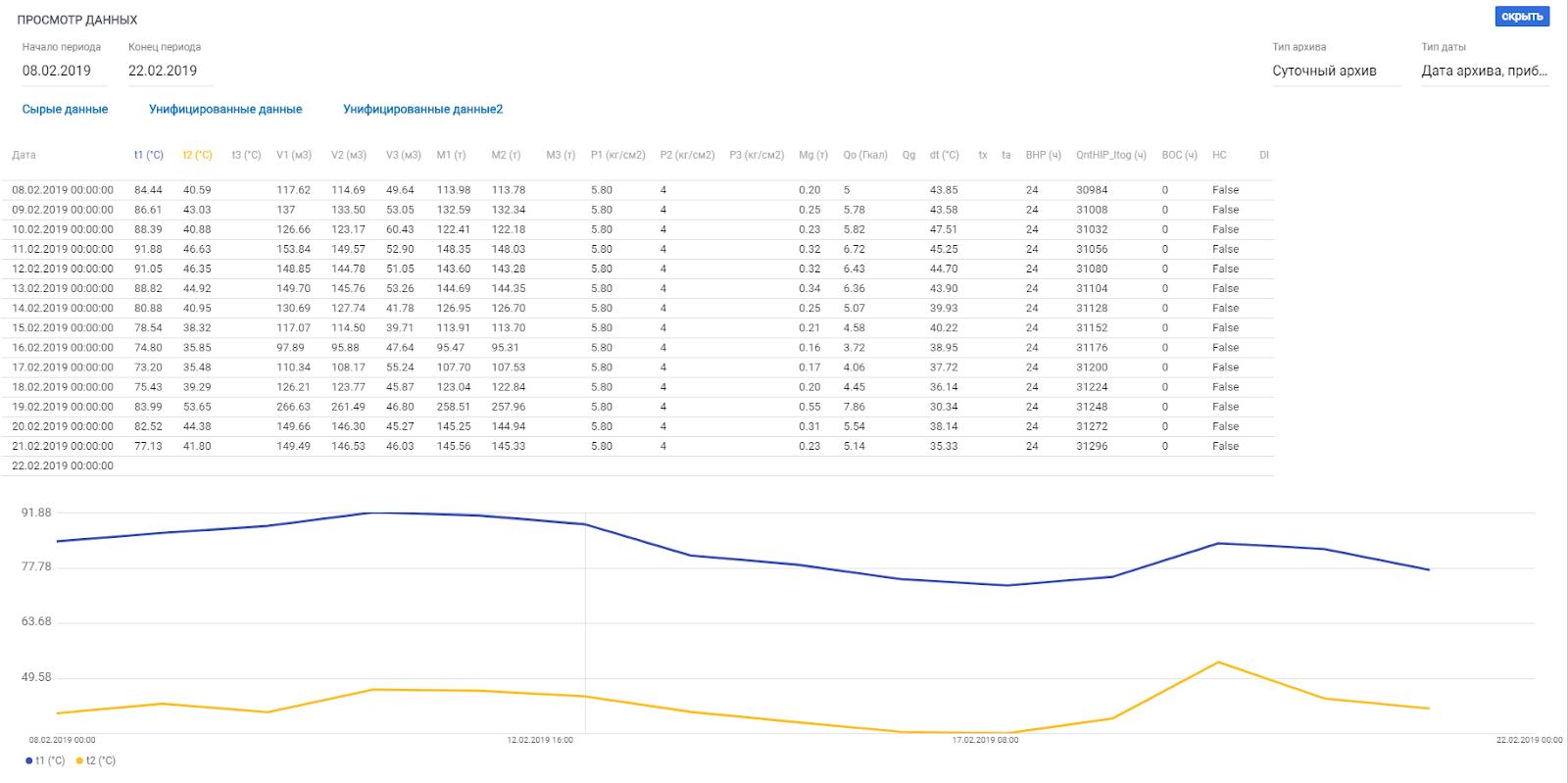1568x783 pixels.
Task: Select the 19.02.2019 00:00:00 row date
Action: [63, 407]
